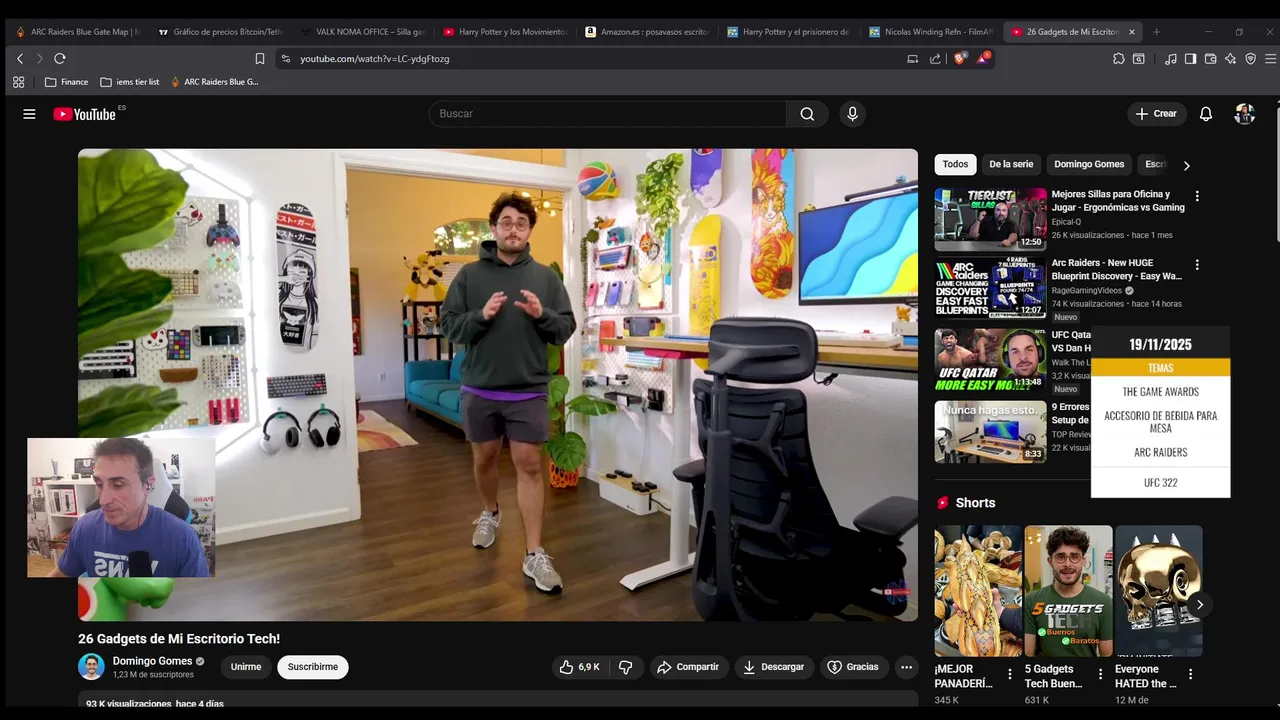This screenshot has height=720, width=1280.
Task: Open site settings icon in address bar
Action: 286,59
